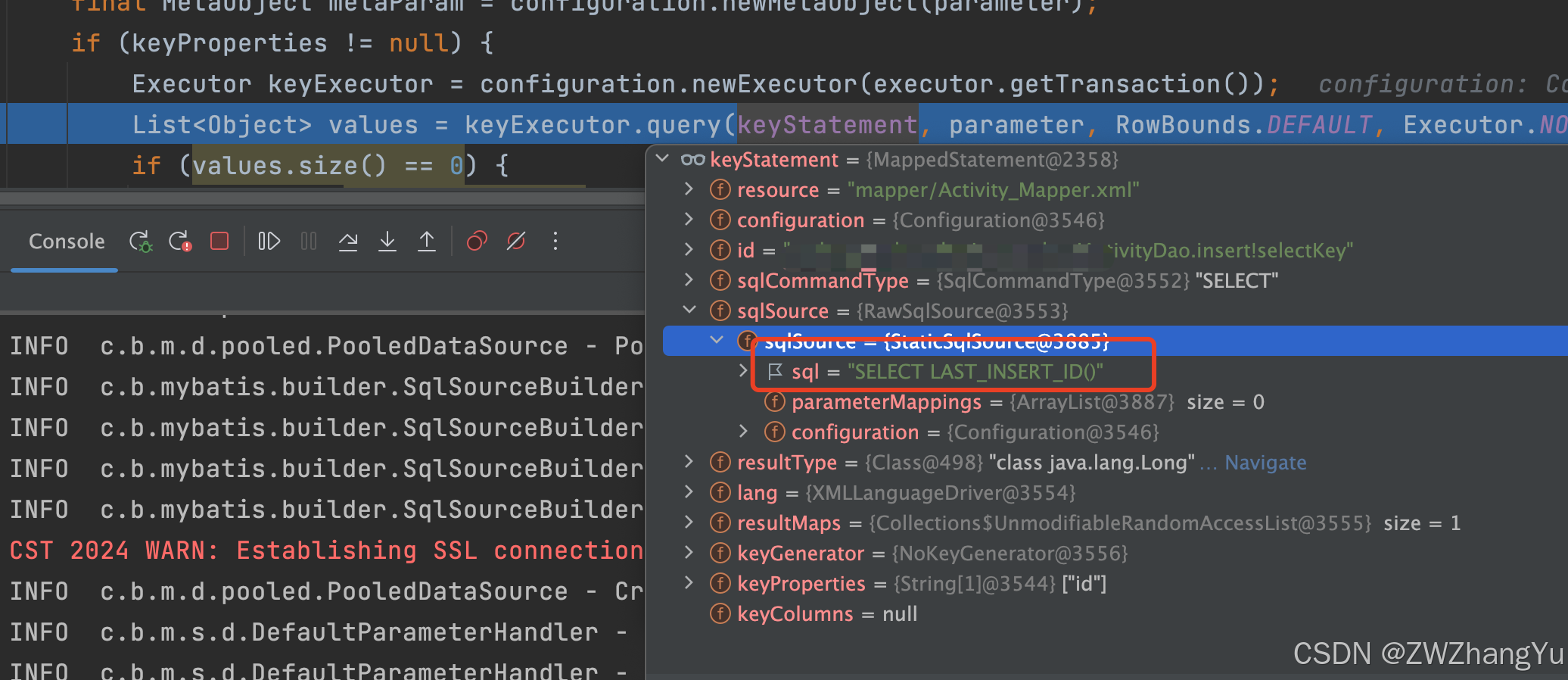Collapse the keyStatement root node
The width and height of the screenshot is (1568, 680).
pos(663,159)
